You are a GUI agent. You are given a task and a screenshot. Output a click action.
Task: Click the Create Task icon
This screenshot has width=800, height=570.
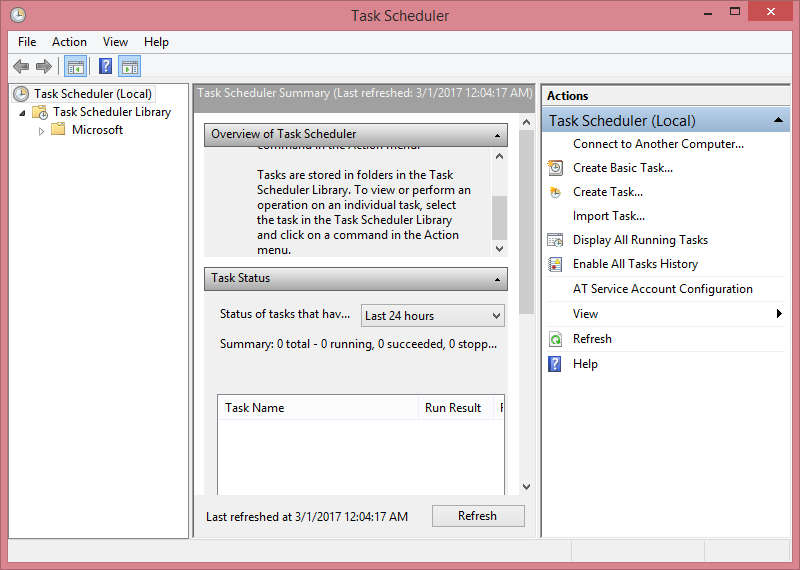(555, 192)
